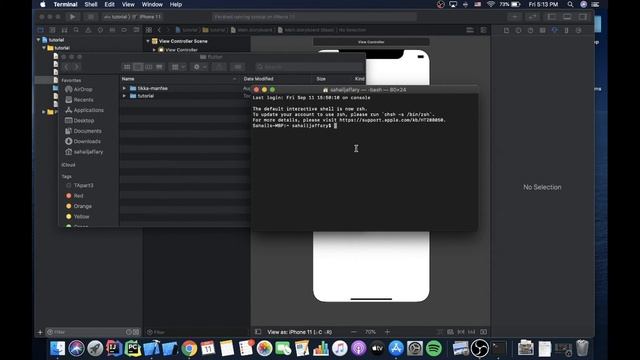Image resolution: width=640 pixels, height=360 pixels.
Task: Open Google Chrome from the Dock
Action: [x=189, y=348]
